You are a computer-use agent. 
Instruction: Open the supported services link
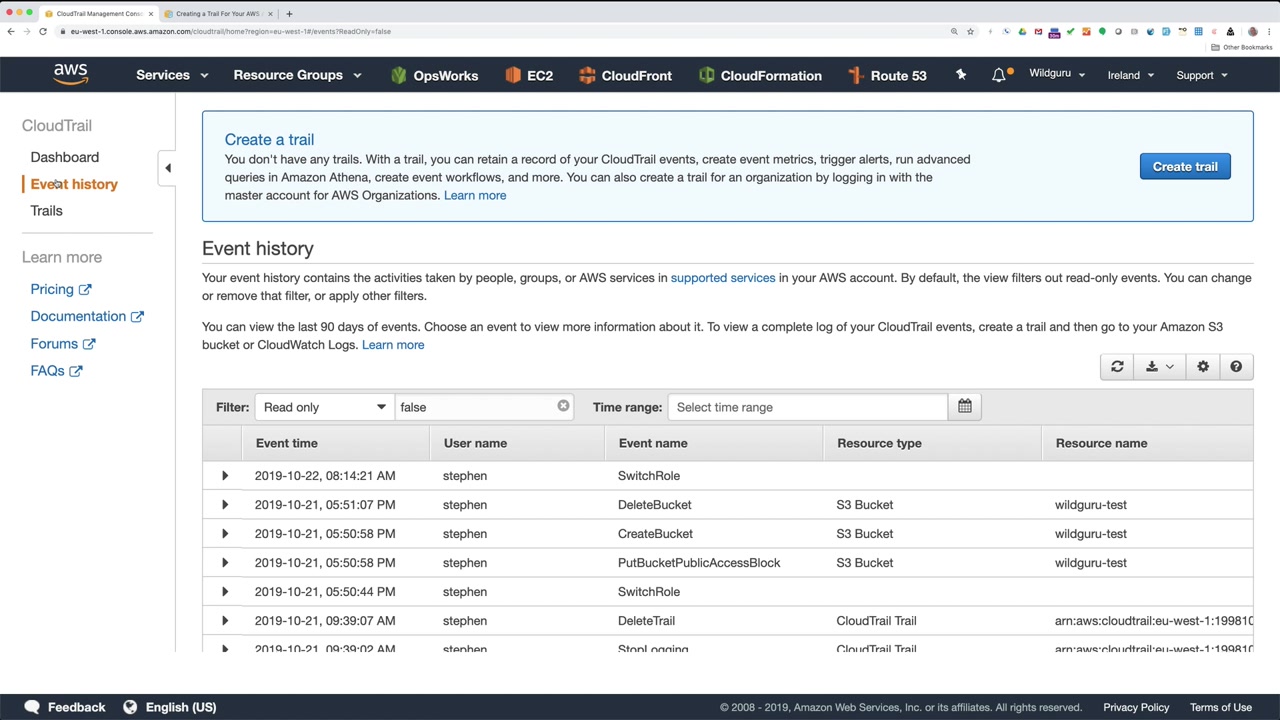(x=722, y=278)
